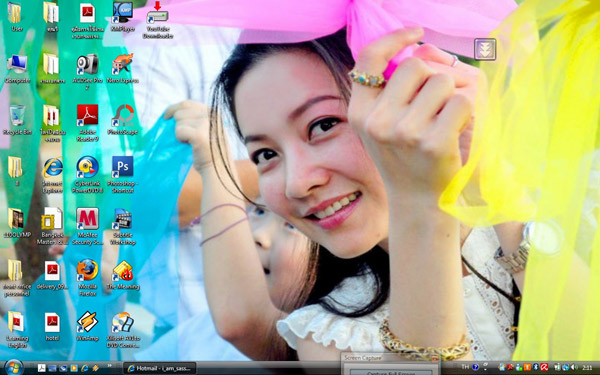Open the Recycle Bin icon
600x375 pixels.
[x=17, y=120]
